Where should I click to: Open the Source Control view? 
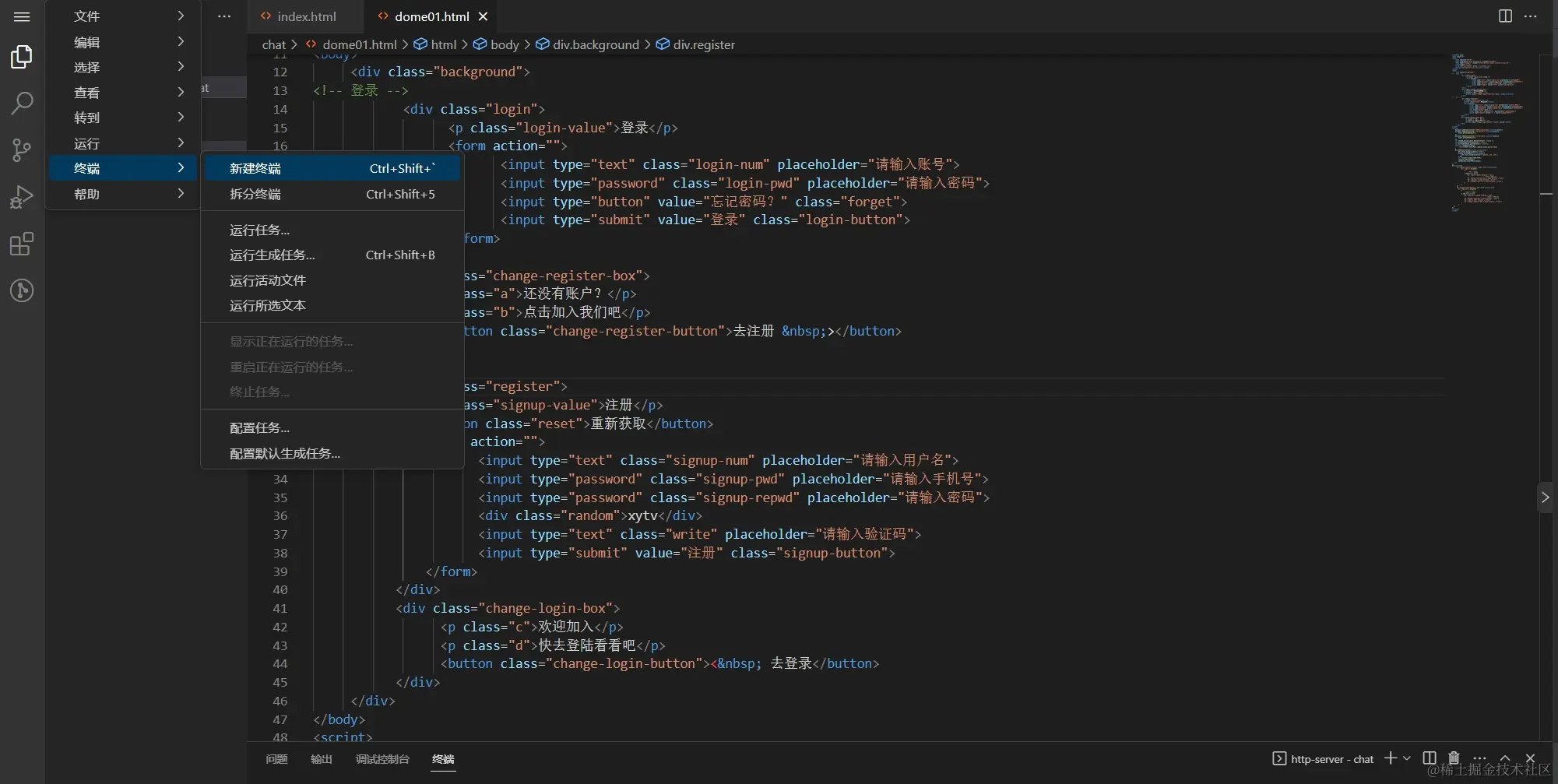22,150
